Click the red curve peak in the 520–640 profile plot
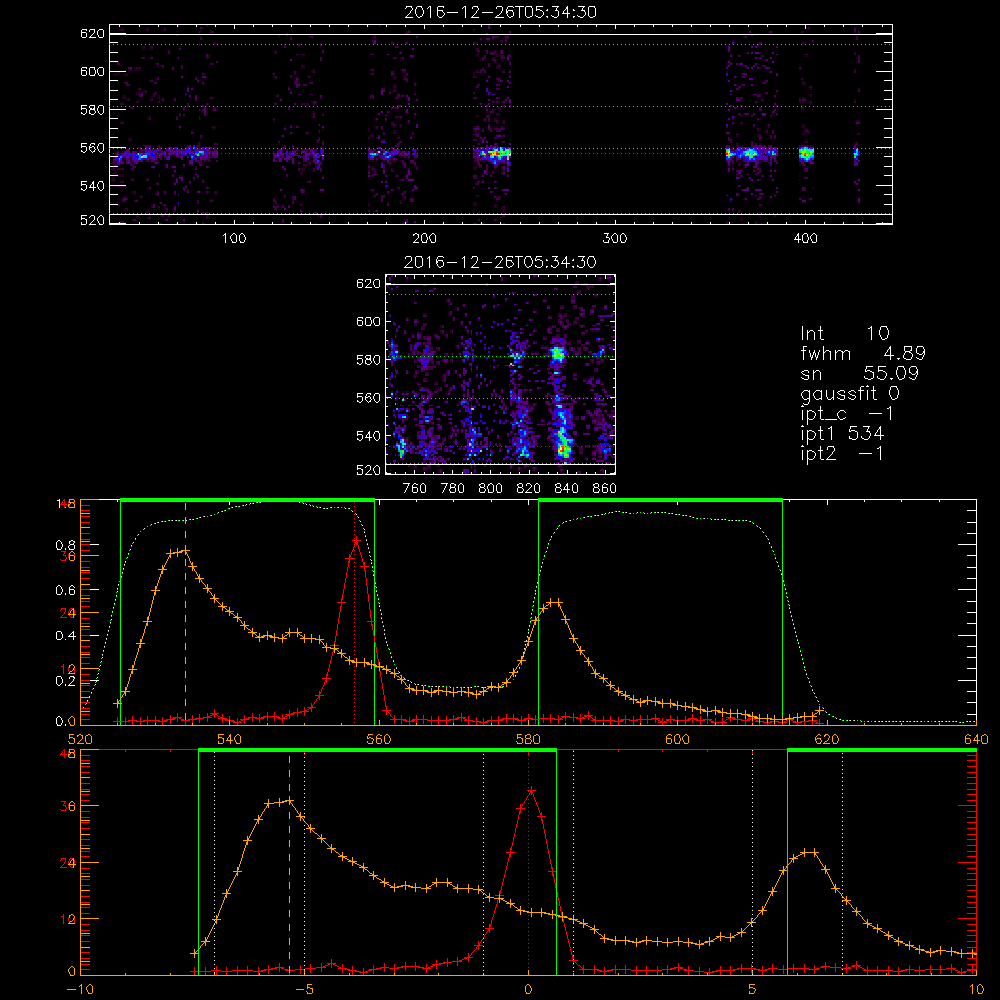The width and height of the screenshot is (1000, 1000). click(356, 541)
